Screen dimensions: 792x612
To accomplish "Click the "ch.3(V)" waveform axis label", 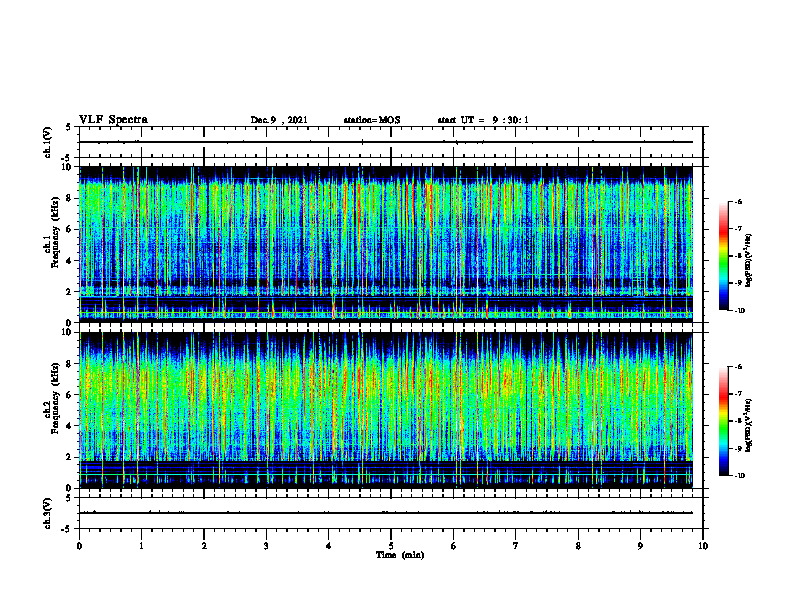I will point(48,513).
